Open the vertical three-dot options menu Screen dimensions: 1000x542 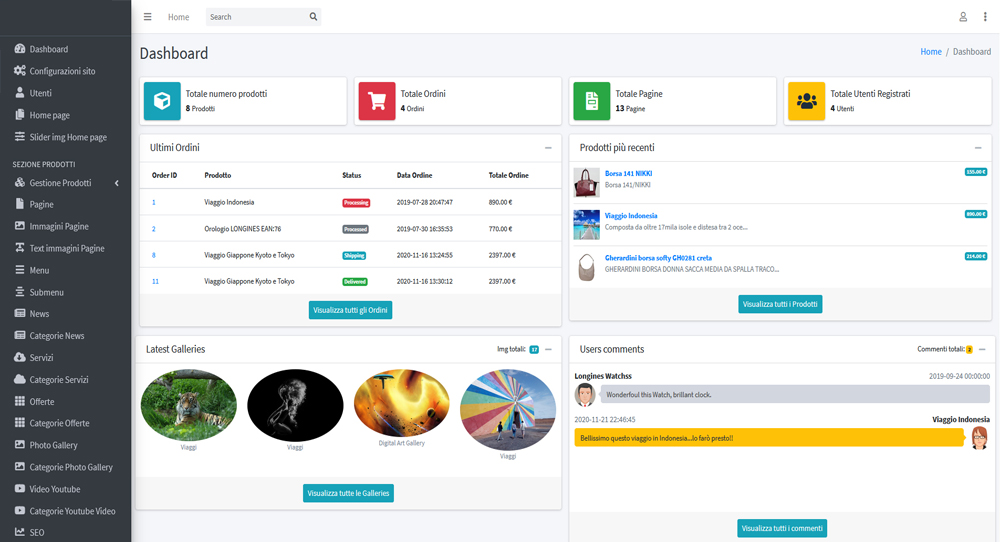pos(985,17)
